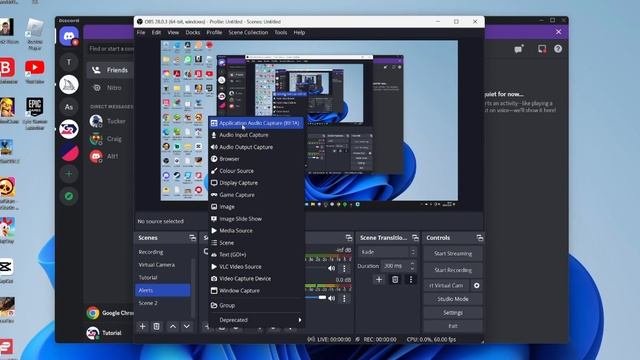Choose Game Capture source

256,195
